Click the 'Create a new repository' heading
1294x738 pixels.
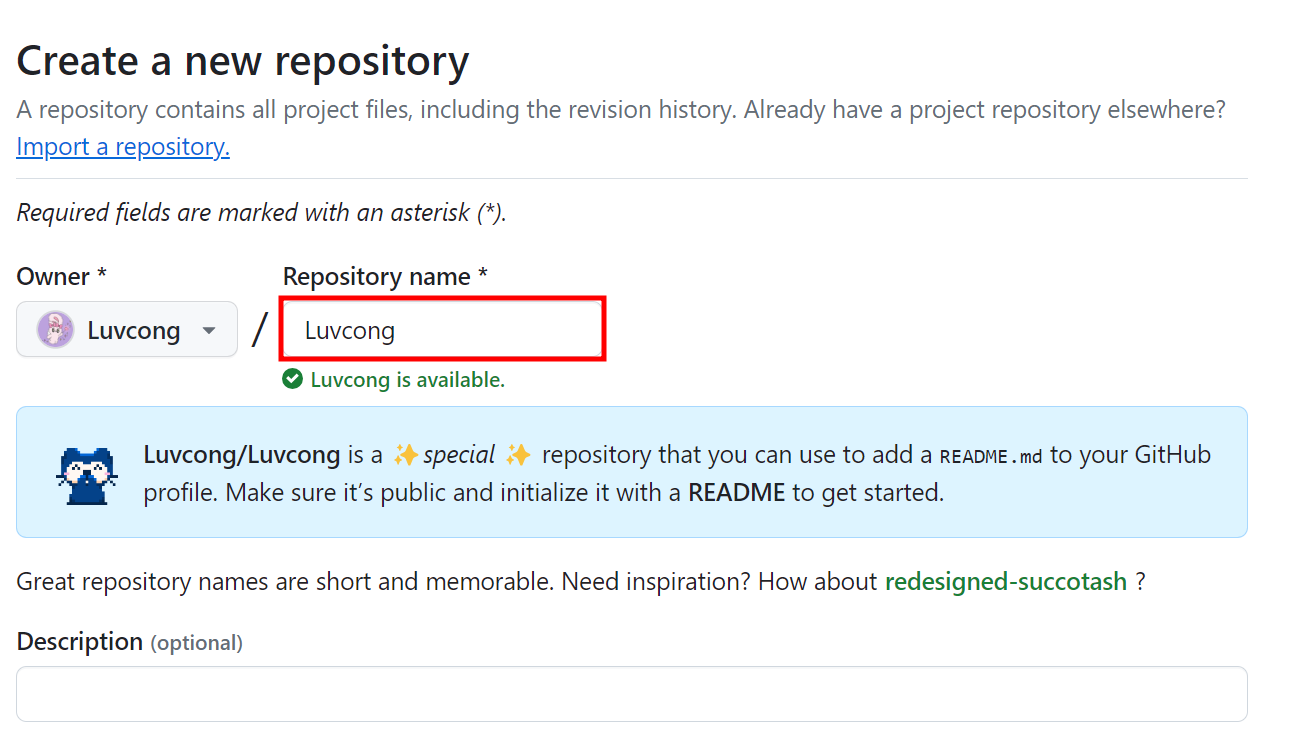tap(243, 61)
